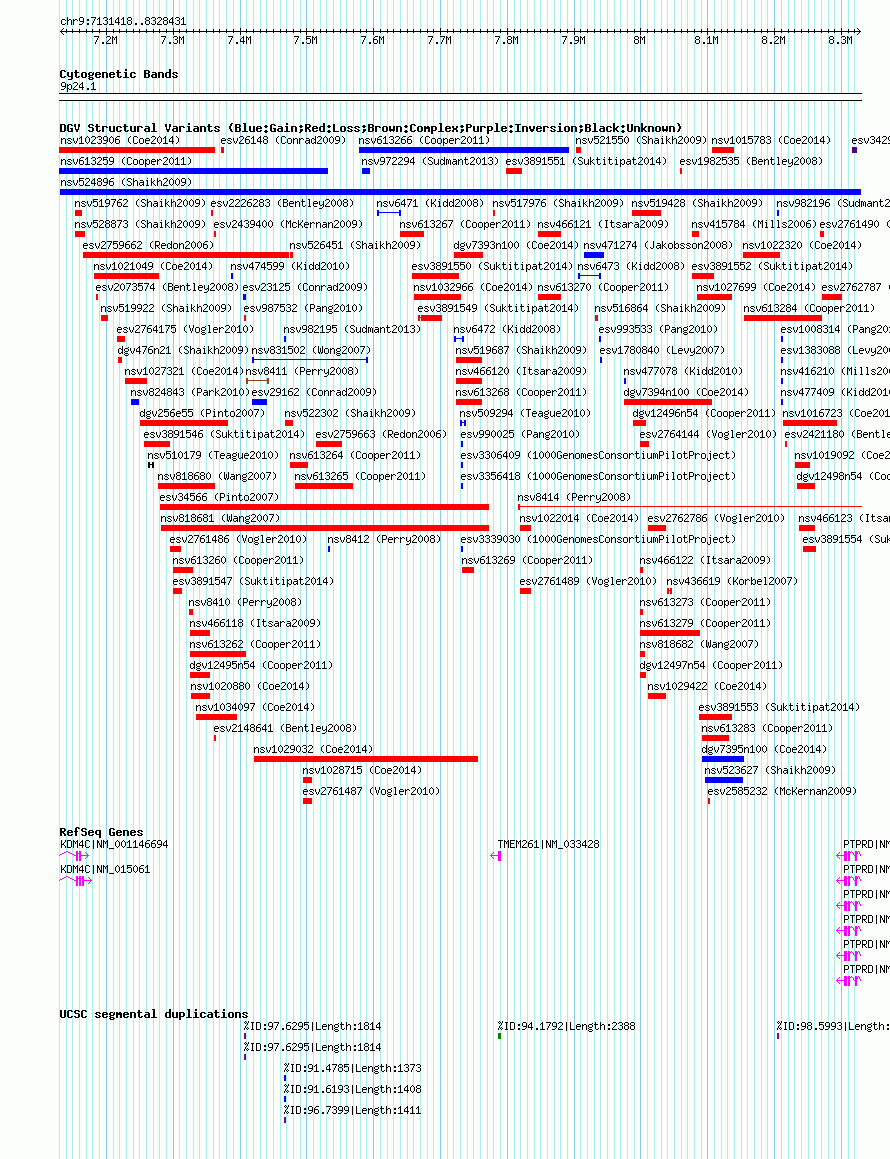Select nsv436619 (Korbel2007) variant label

[733, 581]
